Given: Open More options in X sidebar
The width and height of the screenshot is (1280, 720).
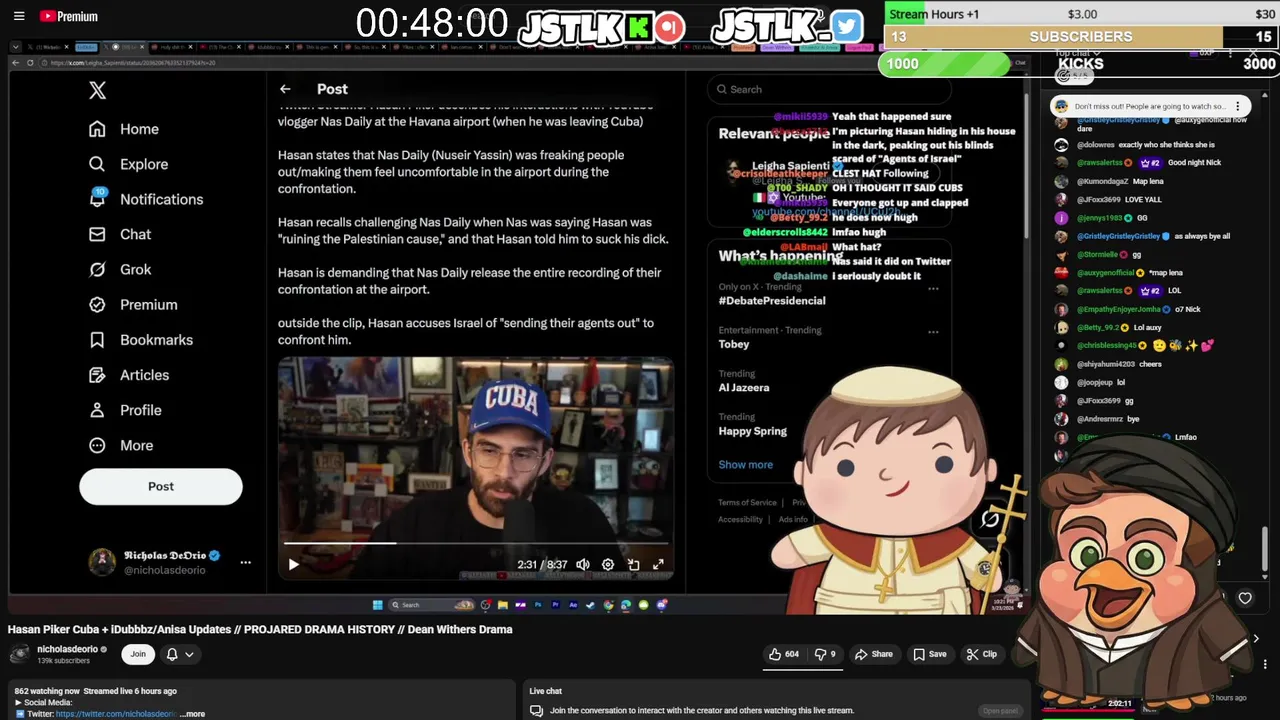Looking at the screenshot, I should pos(121,445).
